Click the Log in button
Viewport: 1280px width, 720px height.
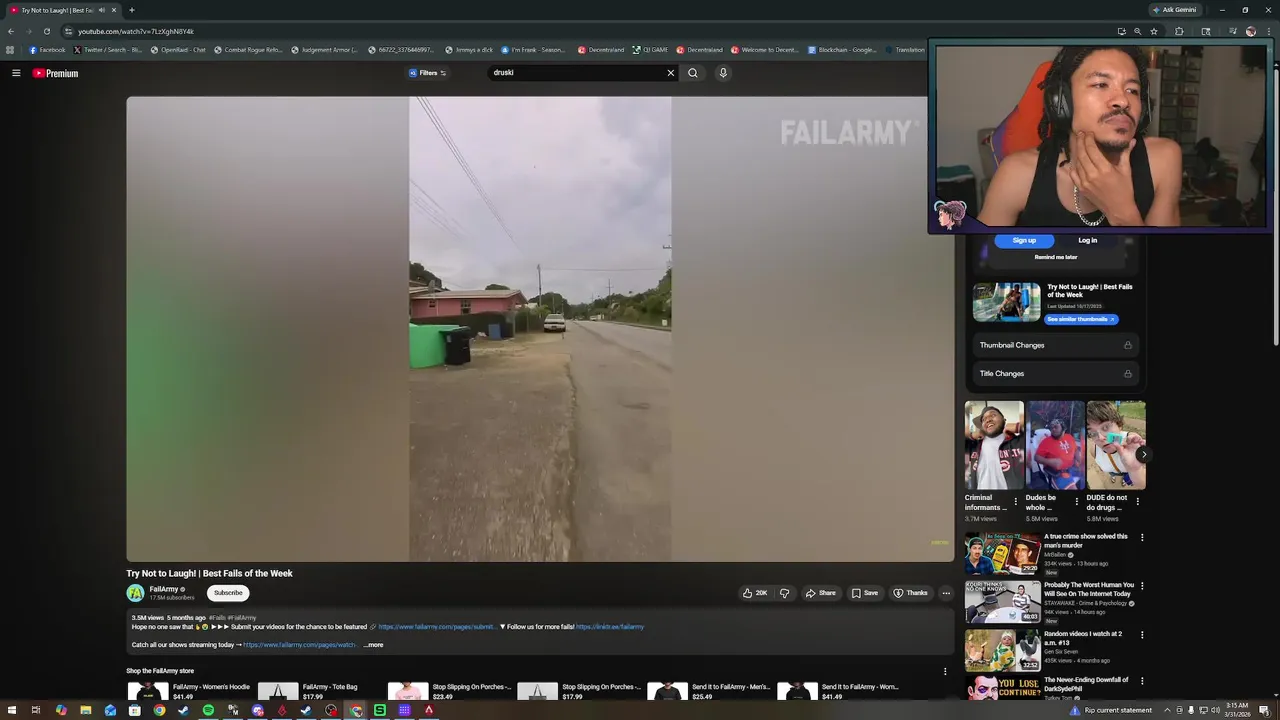1087,240
